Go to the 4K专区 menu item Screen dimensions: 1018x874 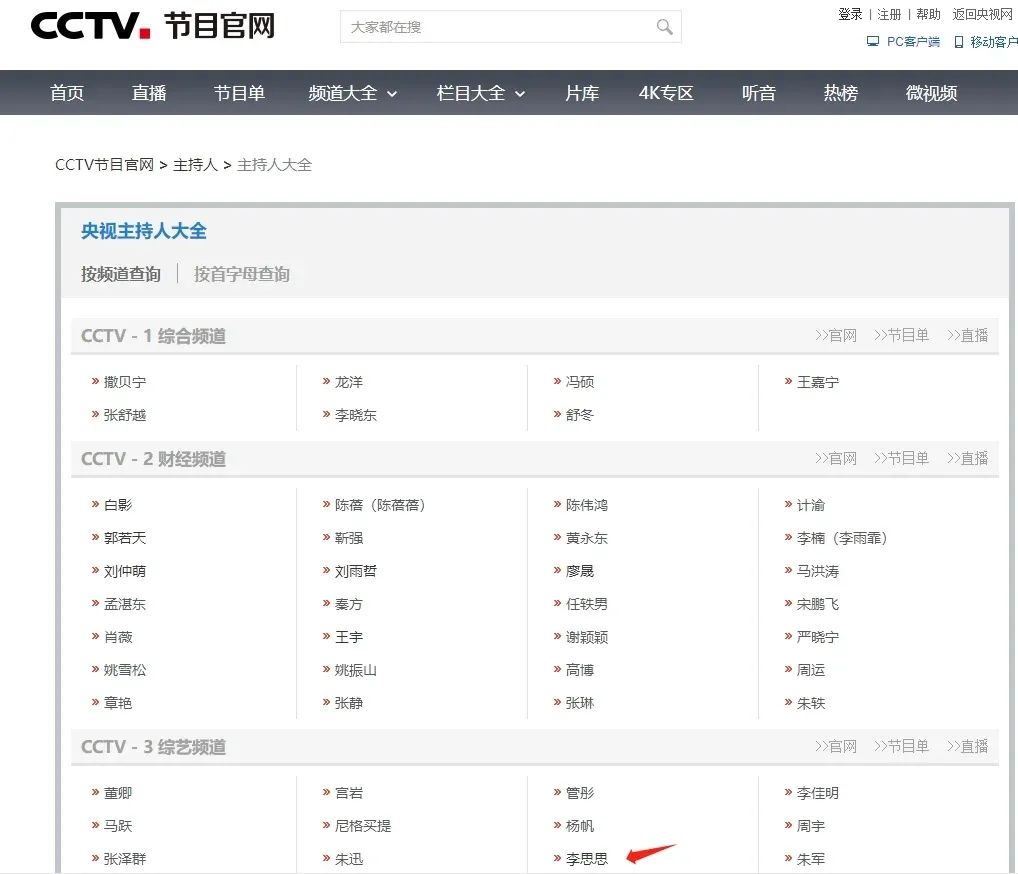pos(666,93)
